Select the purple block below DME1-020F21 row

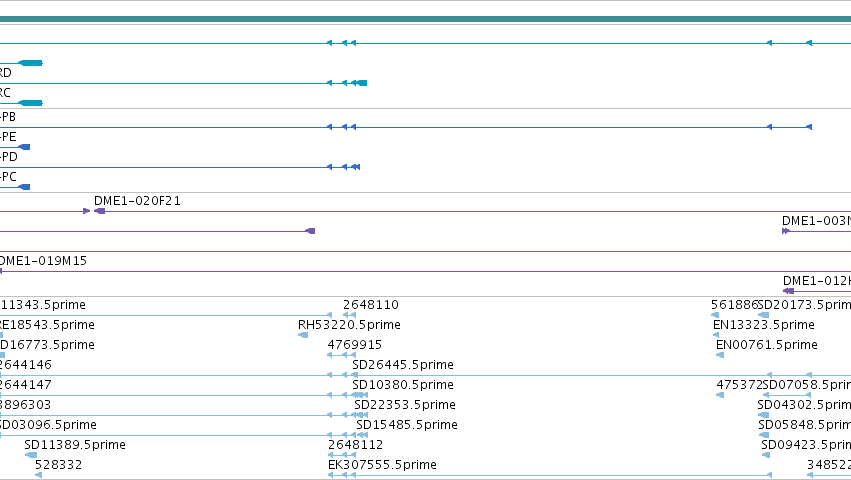coord(310,231)
